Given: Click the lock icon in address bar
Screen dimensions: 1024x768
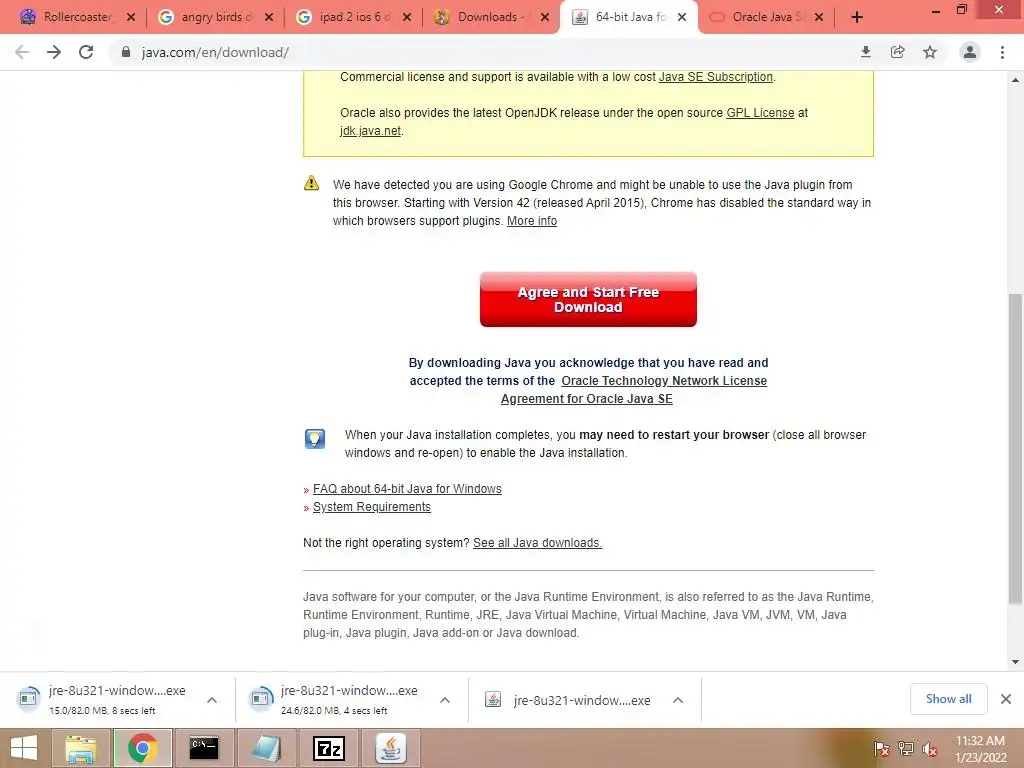Looking at the screenshot, I should [126, 52].
